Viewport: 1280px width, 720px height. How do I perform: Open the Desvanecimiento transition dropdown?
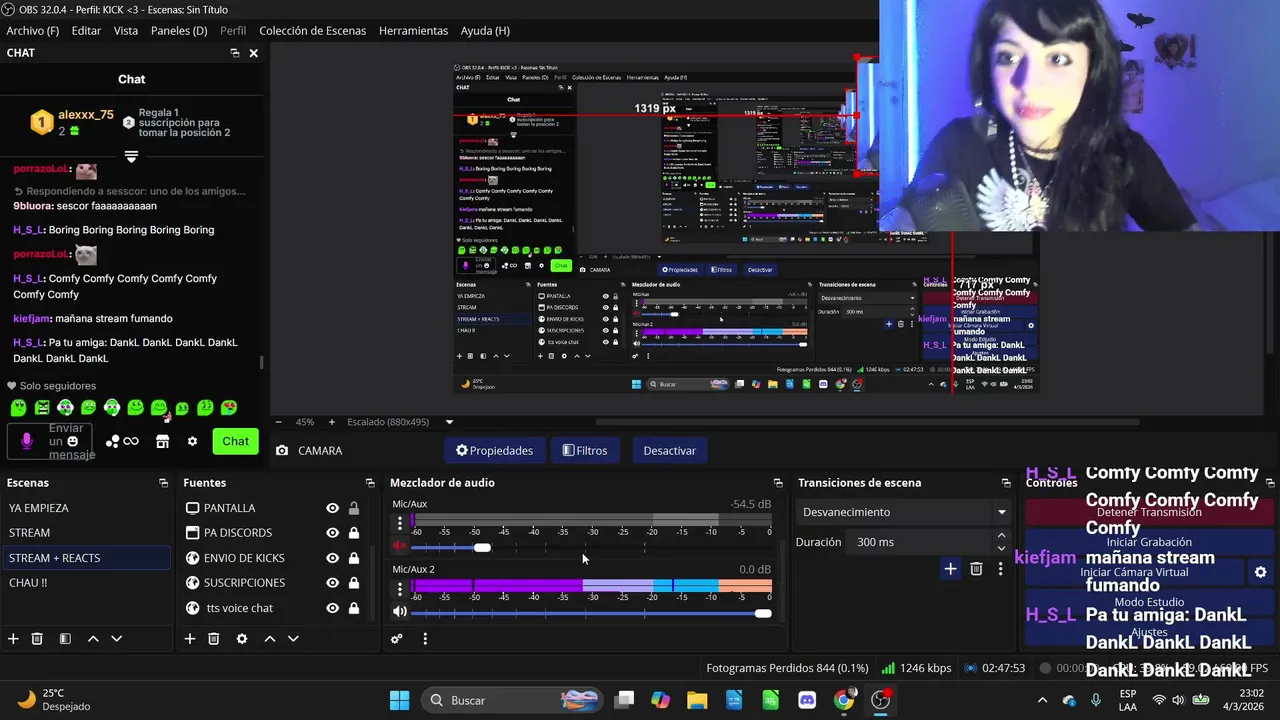pos(904,512)
